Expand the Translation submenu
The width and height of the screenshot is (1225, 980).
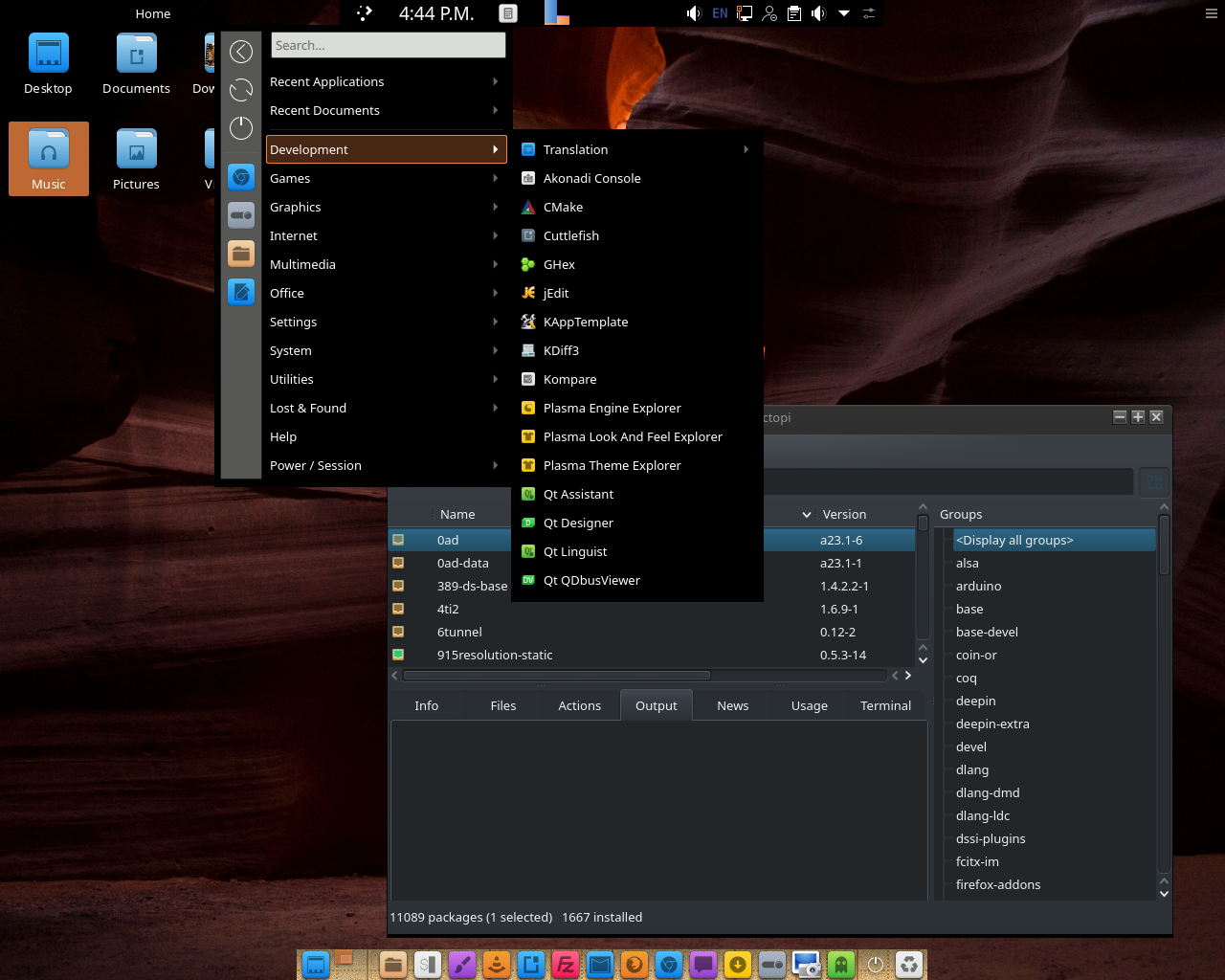click(x=637, y=149)
